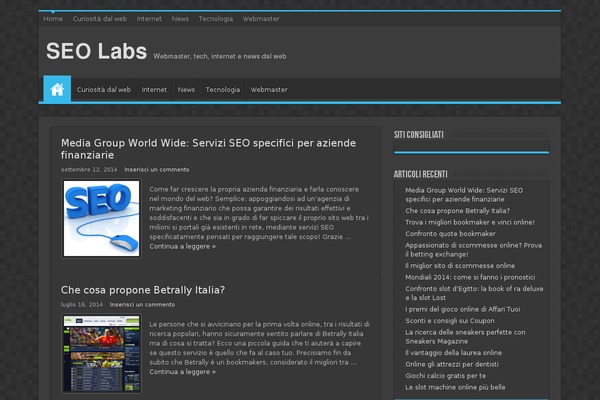Click the SEO Labs site title
This screenshot has height=400, width=600.
(x=96, y=51)
